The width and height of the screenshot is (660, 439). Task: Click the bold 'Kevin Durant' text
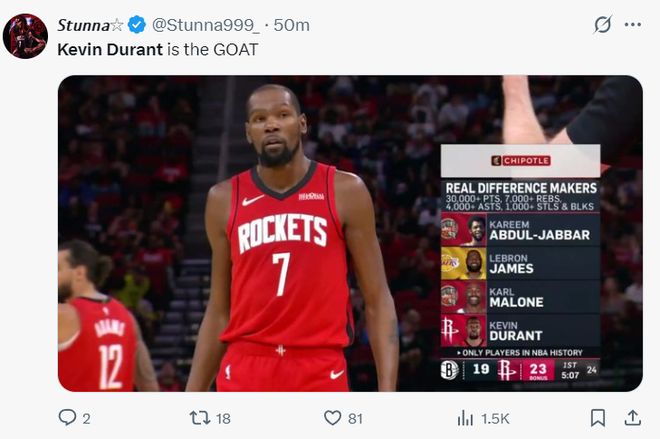point(110,48)
